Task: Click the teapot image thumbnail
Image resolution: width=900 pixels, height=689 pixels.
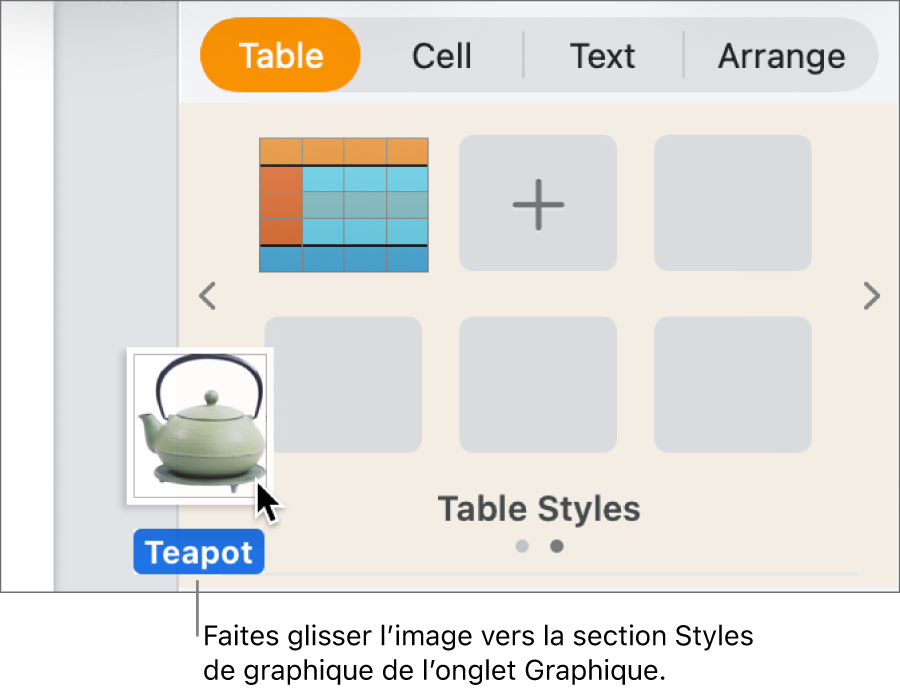Action: pos(199,424)
